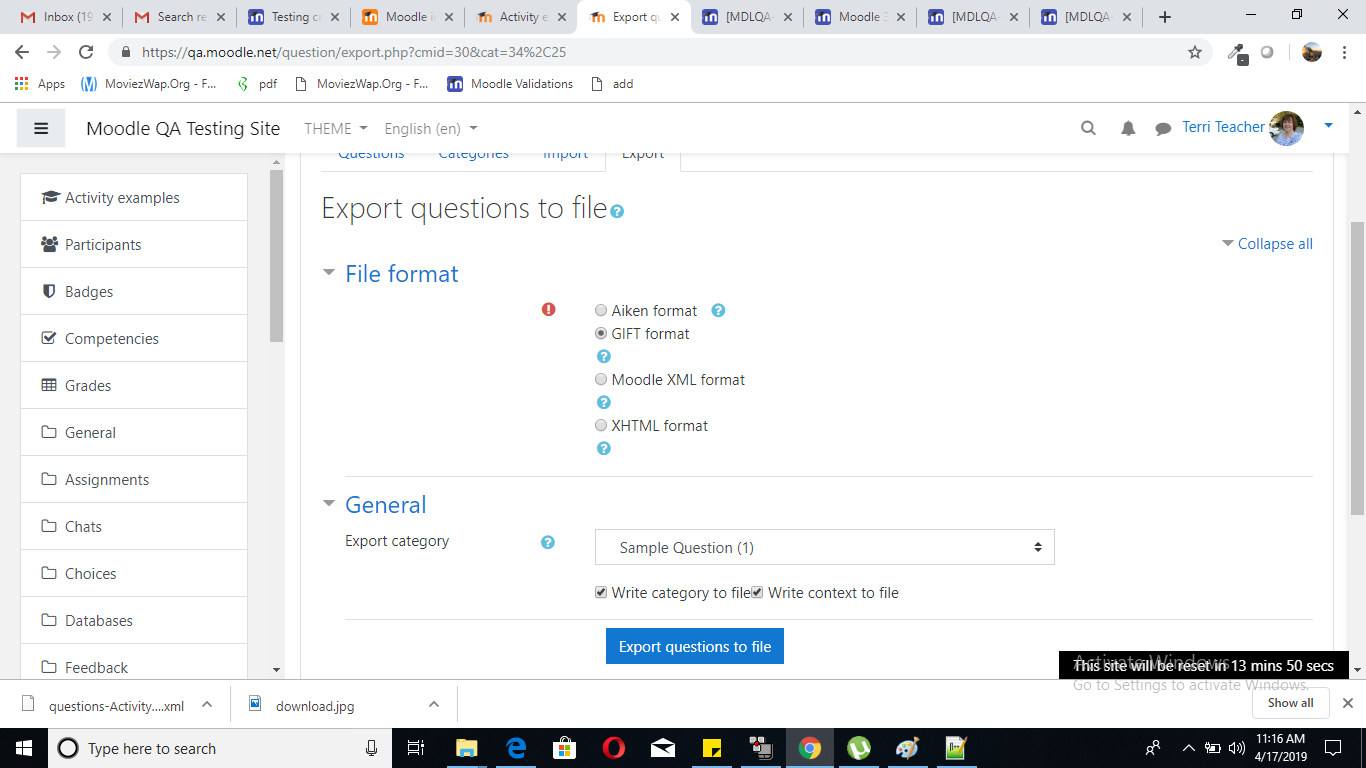Image resolution: width=1366 pixels, height=768 pixels.
Task: Click Terri Teacher name link
Action: tap(1223, 127)
